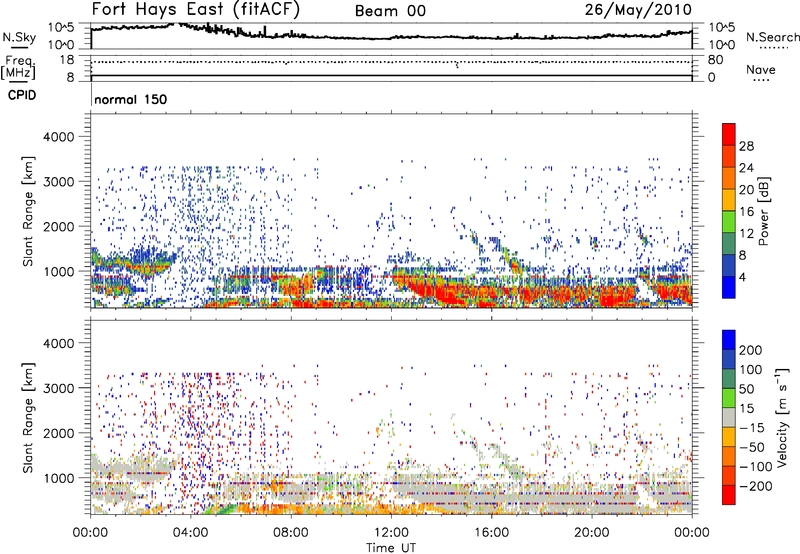Viewport: 800px width, 554px height.
Task: Click the leftmost "00:00" time label
Action: pyautogui.click(x=90, y=533)
